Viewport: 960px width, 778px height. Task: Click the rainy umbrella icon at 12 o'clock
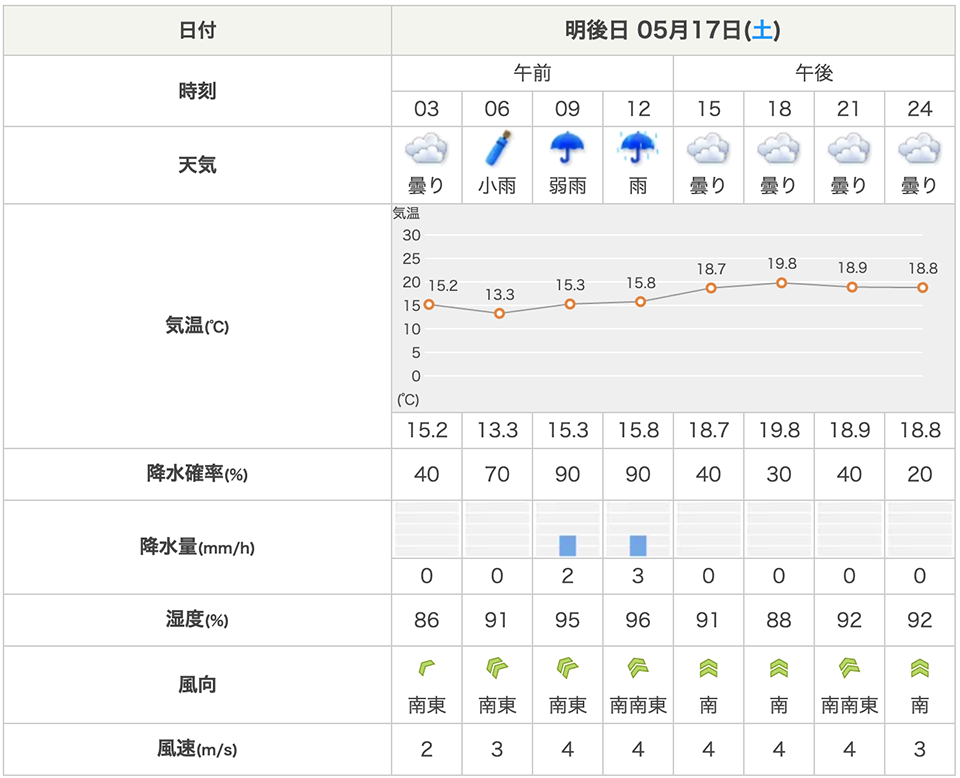[x=638, y=148]
